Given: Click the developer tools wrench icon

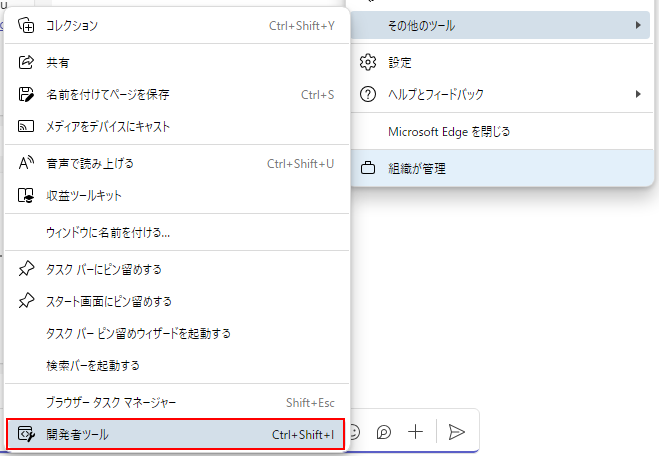Looking at the screenshot, I should point(26,434).
